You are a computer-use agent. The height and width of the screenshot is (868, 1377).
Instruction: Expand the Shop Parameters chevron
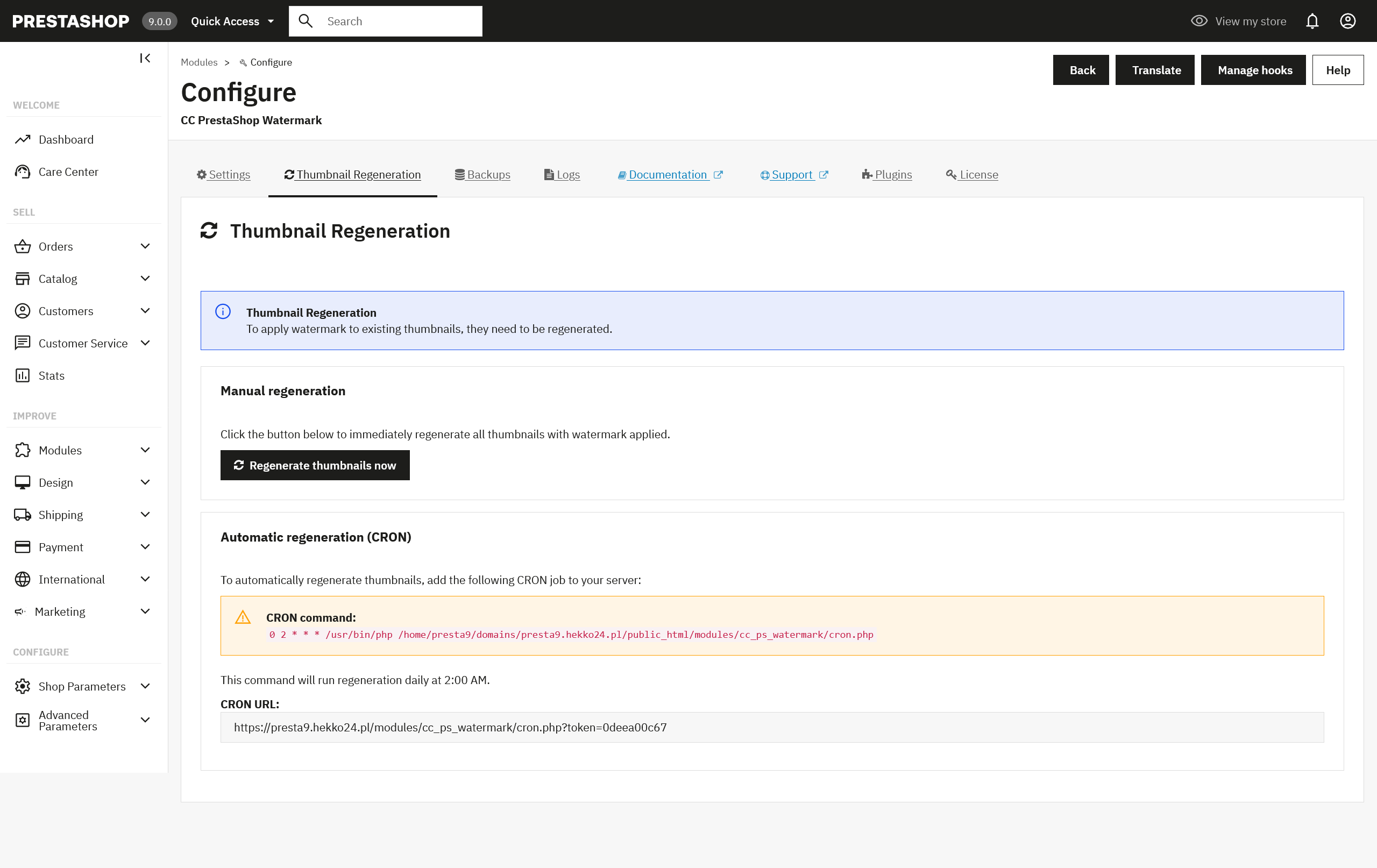145,686
